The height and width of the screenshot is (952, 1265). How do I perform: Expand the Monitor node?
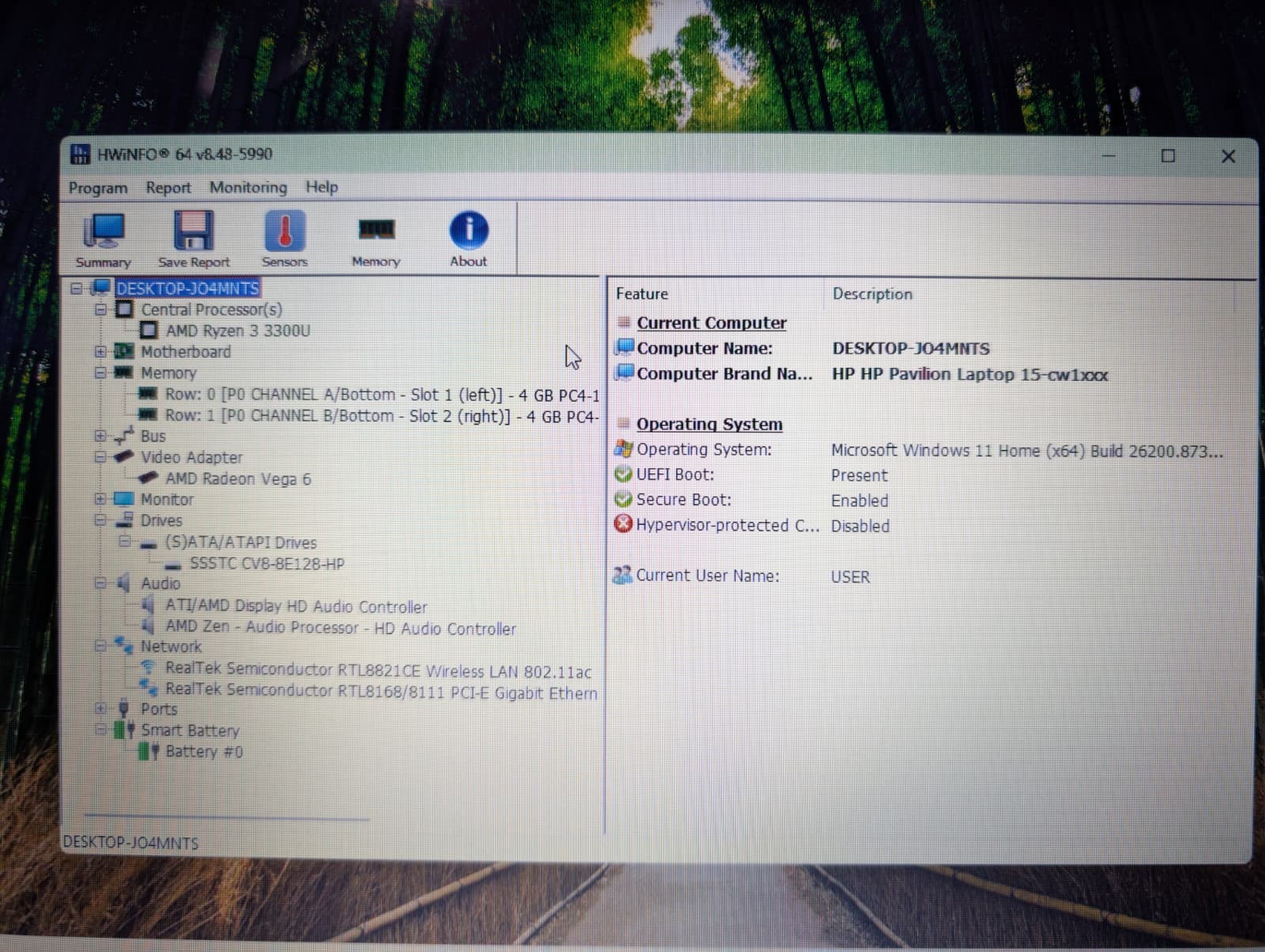[100, 499]
